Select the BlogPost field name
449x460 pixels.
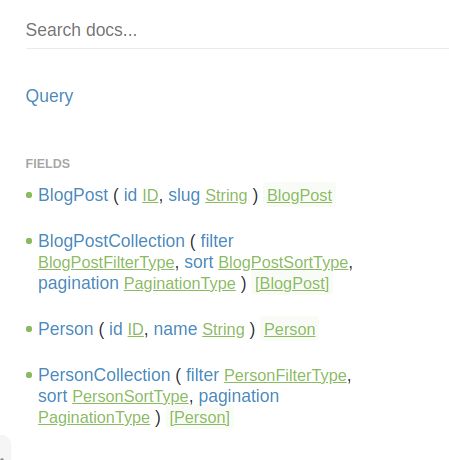73,195
